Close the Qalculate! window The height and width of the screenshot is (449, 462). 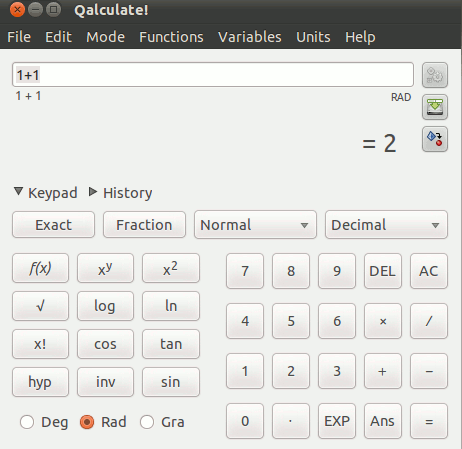pos(17,10)
